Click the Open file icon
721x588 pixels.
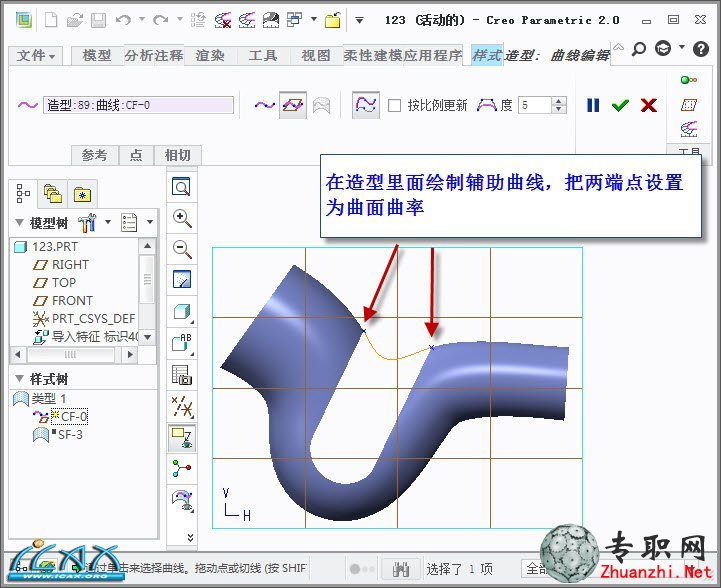pyautogui.click(x=75, y=20)
